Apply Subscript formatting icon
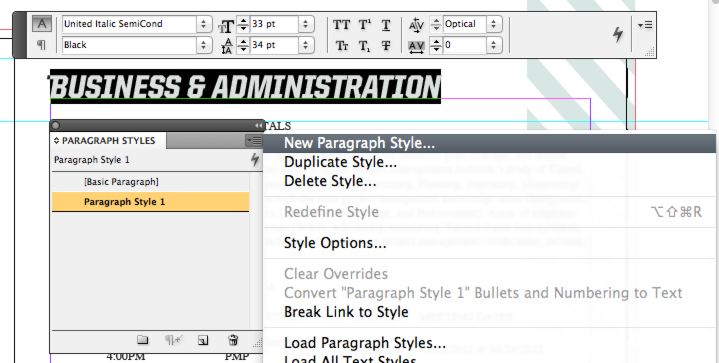The image size is (719, 363). point(364,46)
